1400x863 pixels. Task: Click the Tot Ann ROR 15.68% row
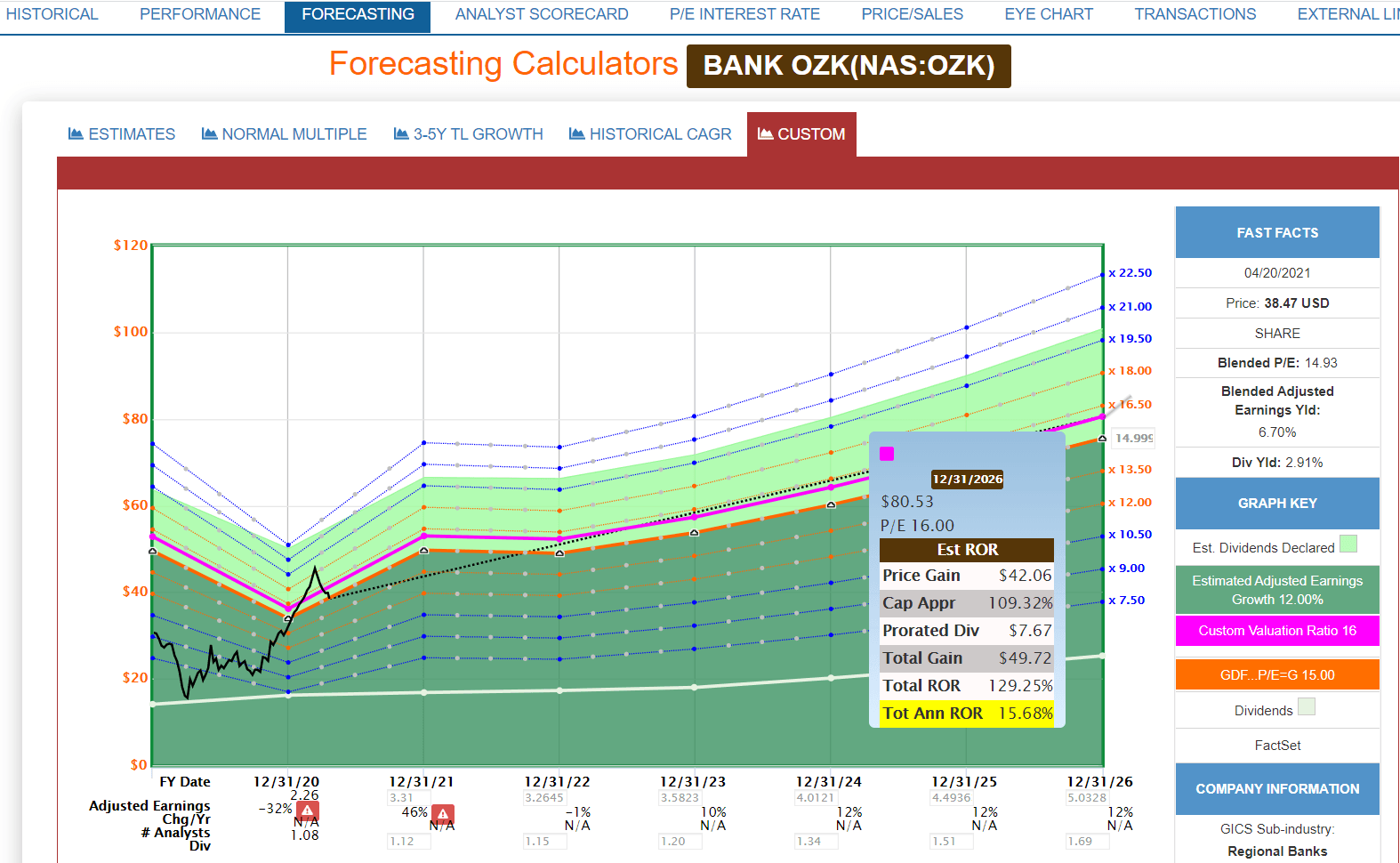point(967,714)
